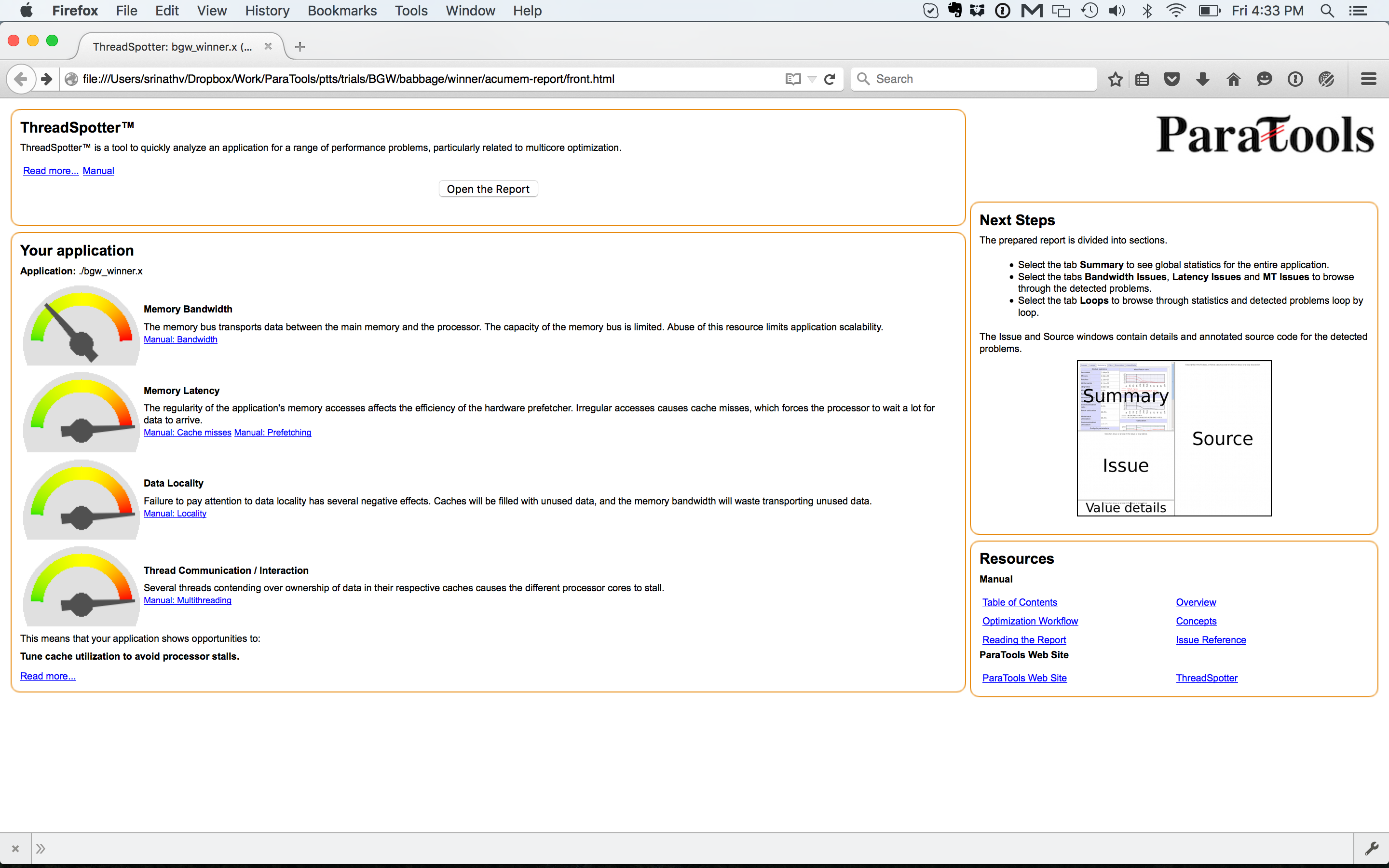Click the Data Locality gauge

click(81, 499)
